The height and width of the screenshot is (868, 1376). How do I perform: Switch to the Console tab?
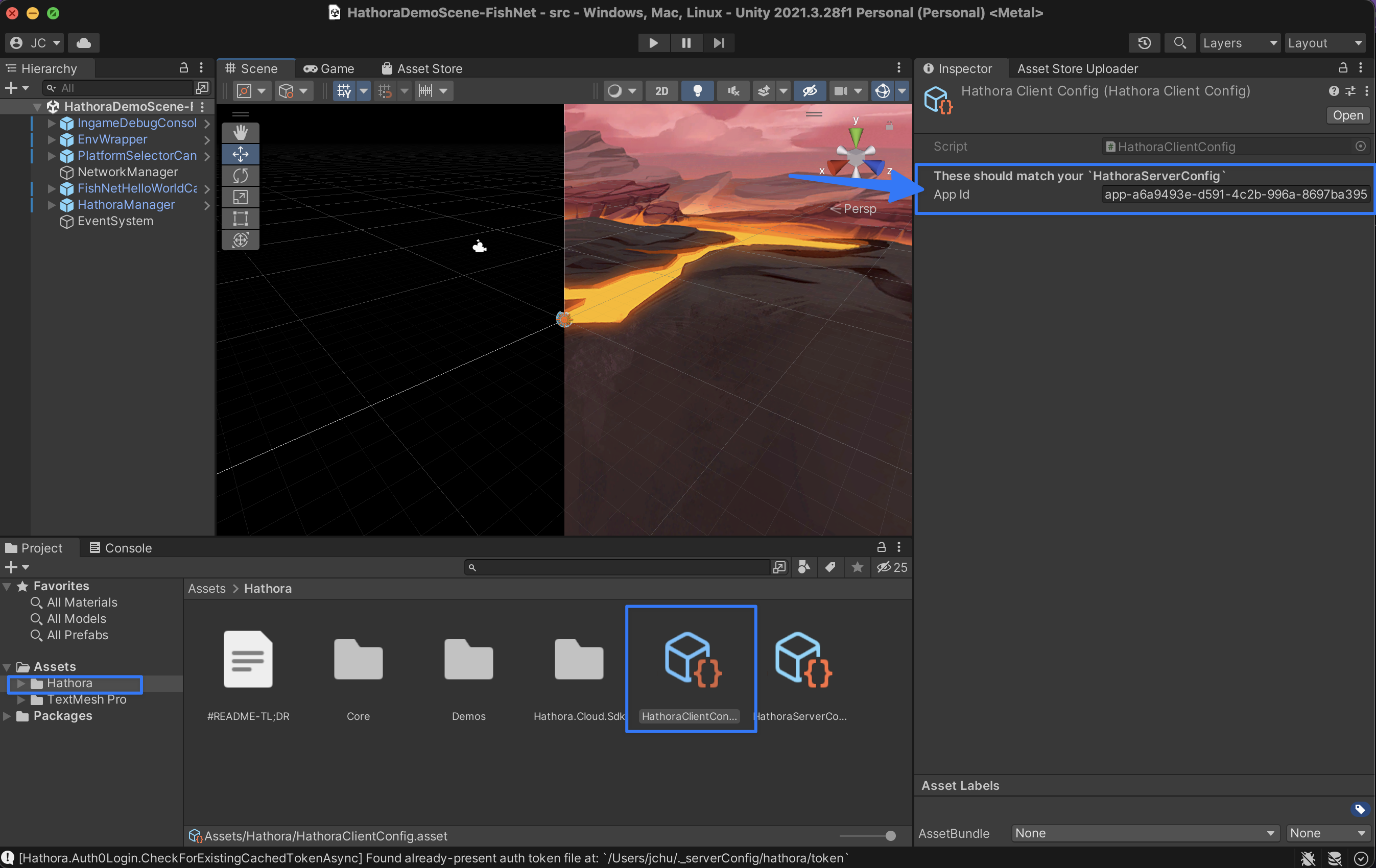(121, 548)
